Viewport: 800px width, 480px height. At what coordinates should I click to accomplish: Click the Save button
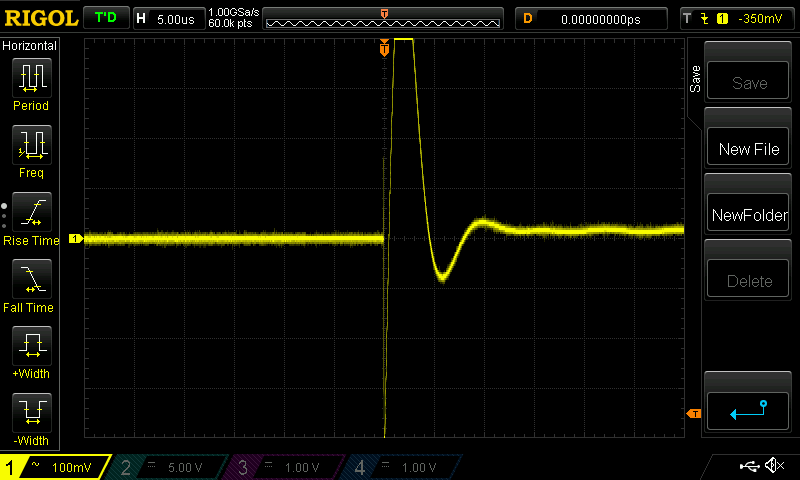click(x=748, y=80)
